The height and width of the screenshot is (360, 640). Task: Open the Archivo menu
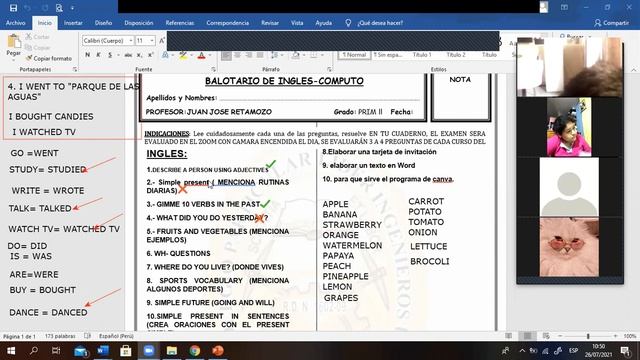click(x=16, y=23)
